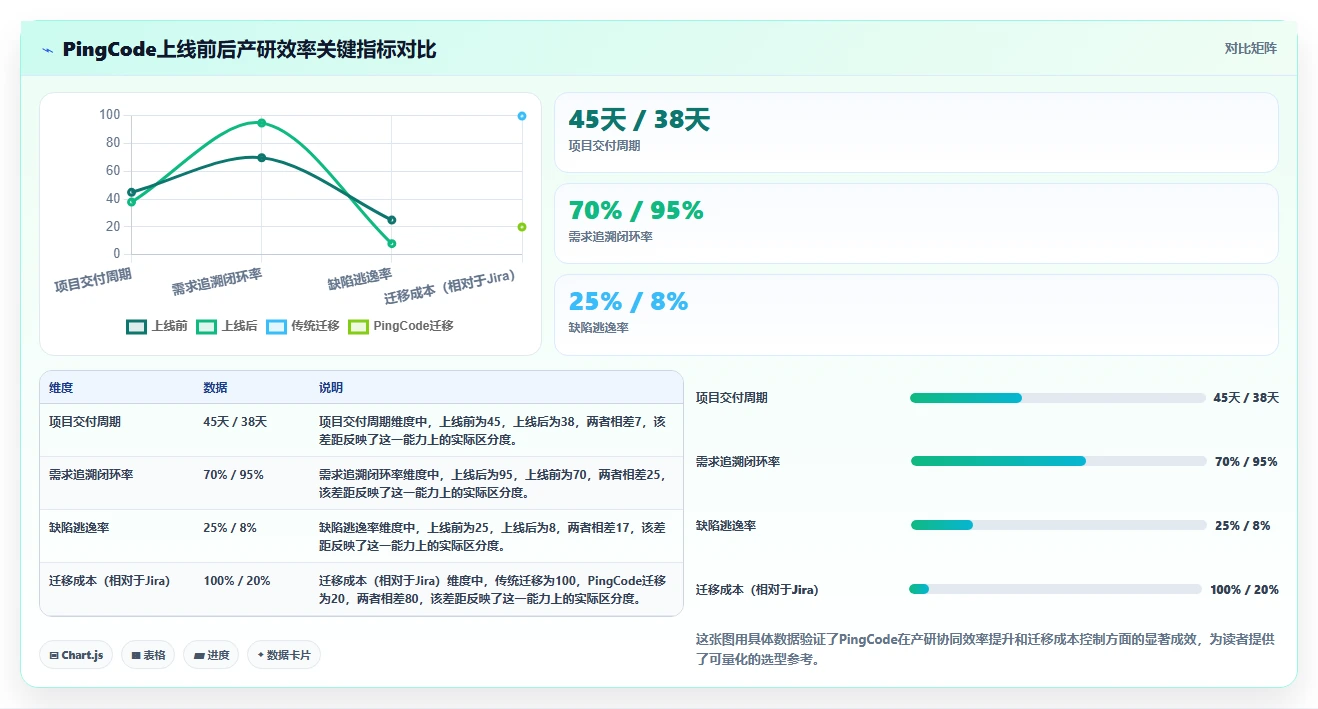Click table data cell 45天 / 38天
Viewport: 1318px width, 709px height.
coord(235,422)
